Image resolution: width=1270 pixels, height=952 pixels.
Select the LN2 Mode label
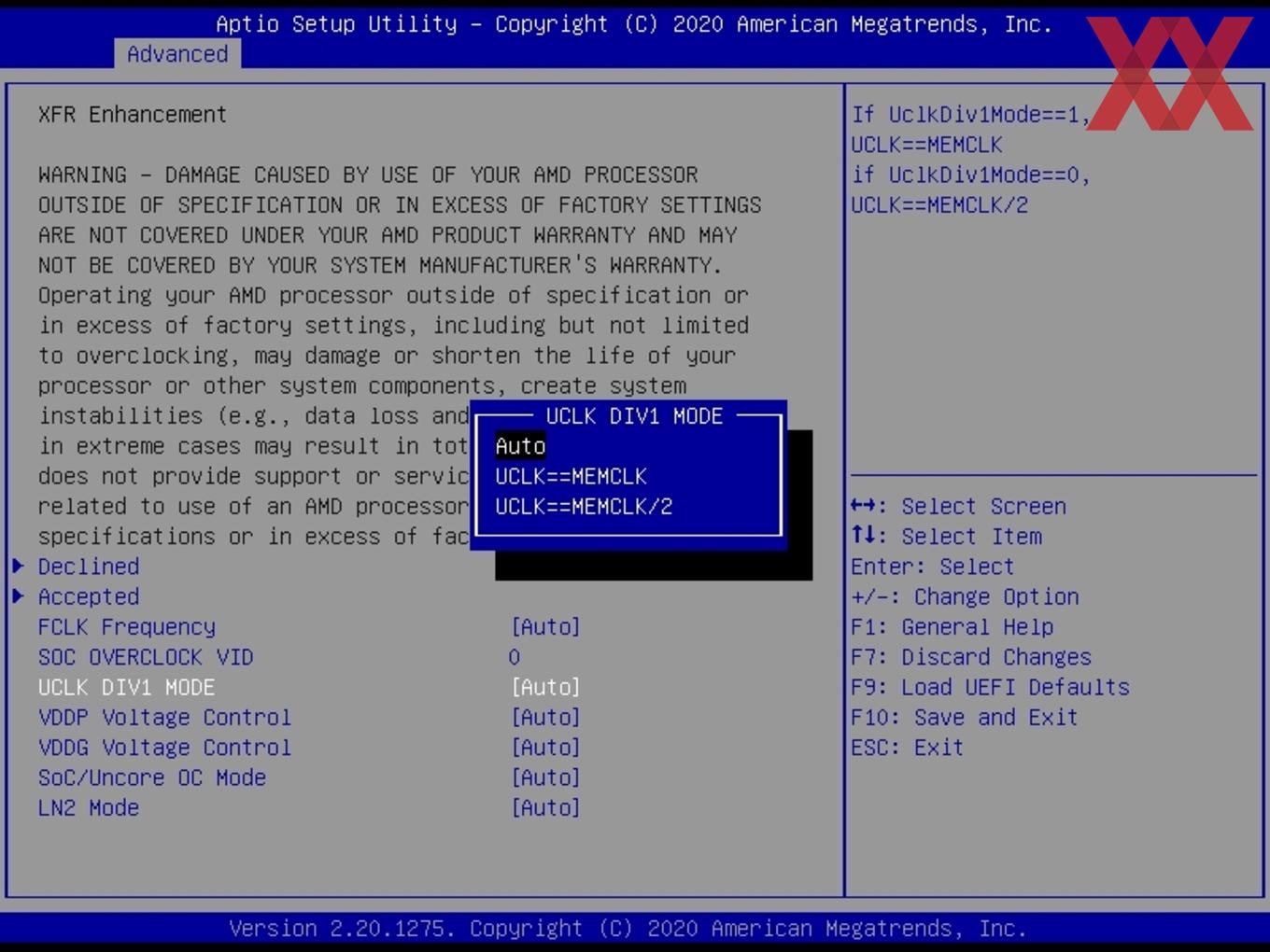pyautogui.click(x=89, y=807)
